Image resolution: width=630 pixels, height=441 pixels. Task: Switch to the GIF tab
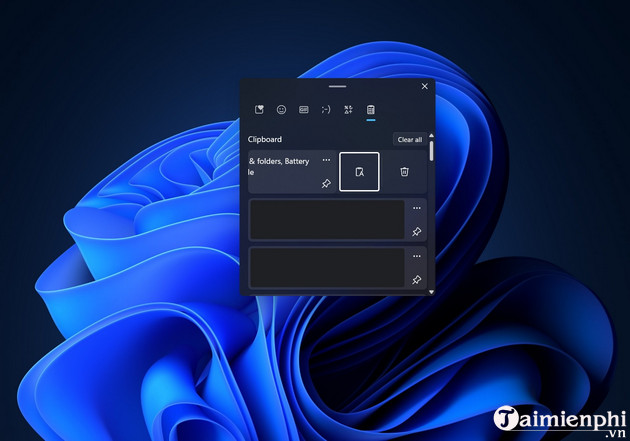(304, 109)
